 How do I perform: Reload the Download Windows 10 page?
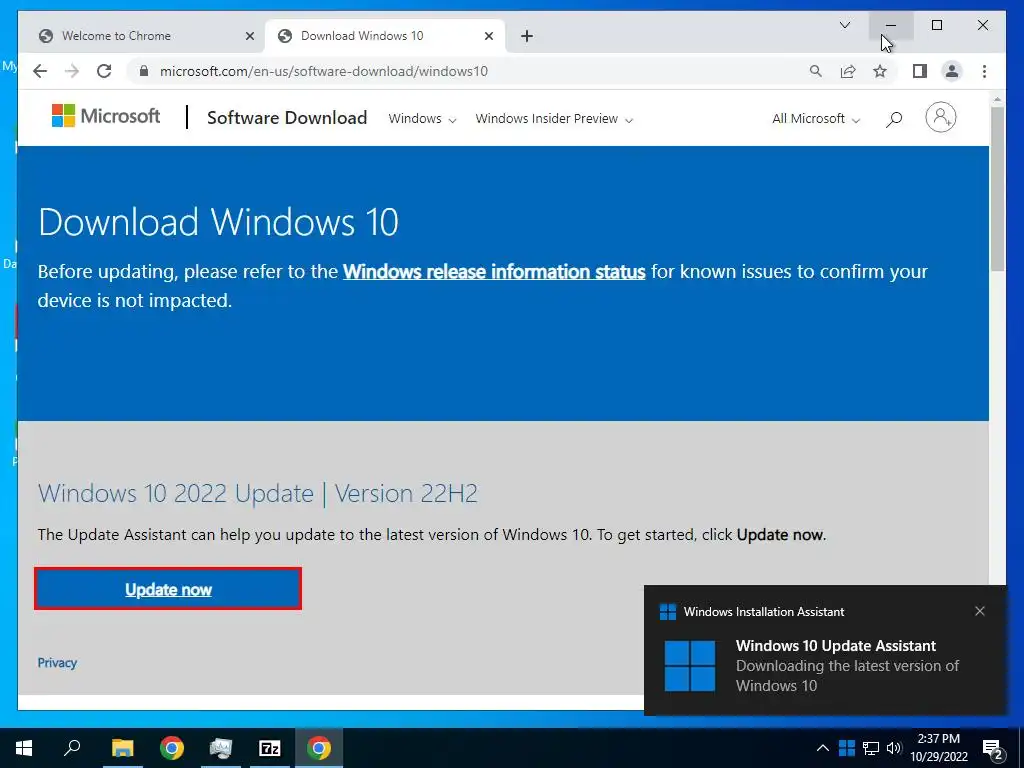coord(104,71)
